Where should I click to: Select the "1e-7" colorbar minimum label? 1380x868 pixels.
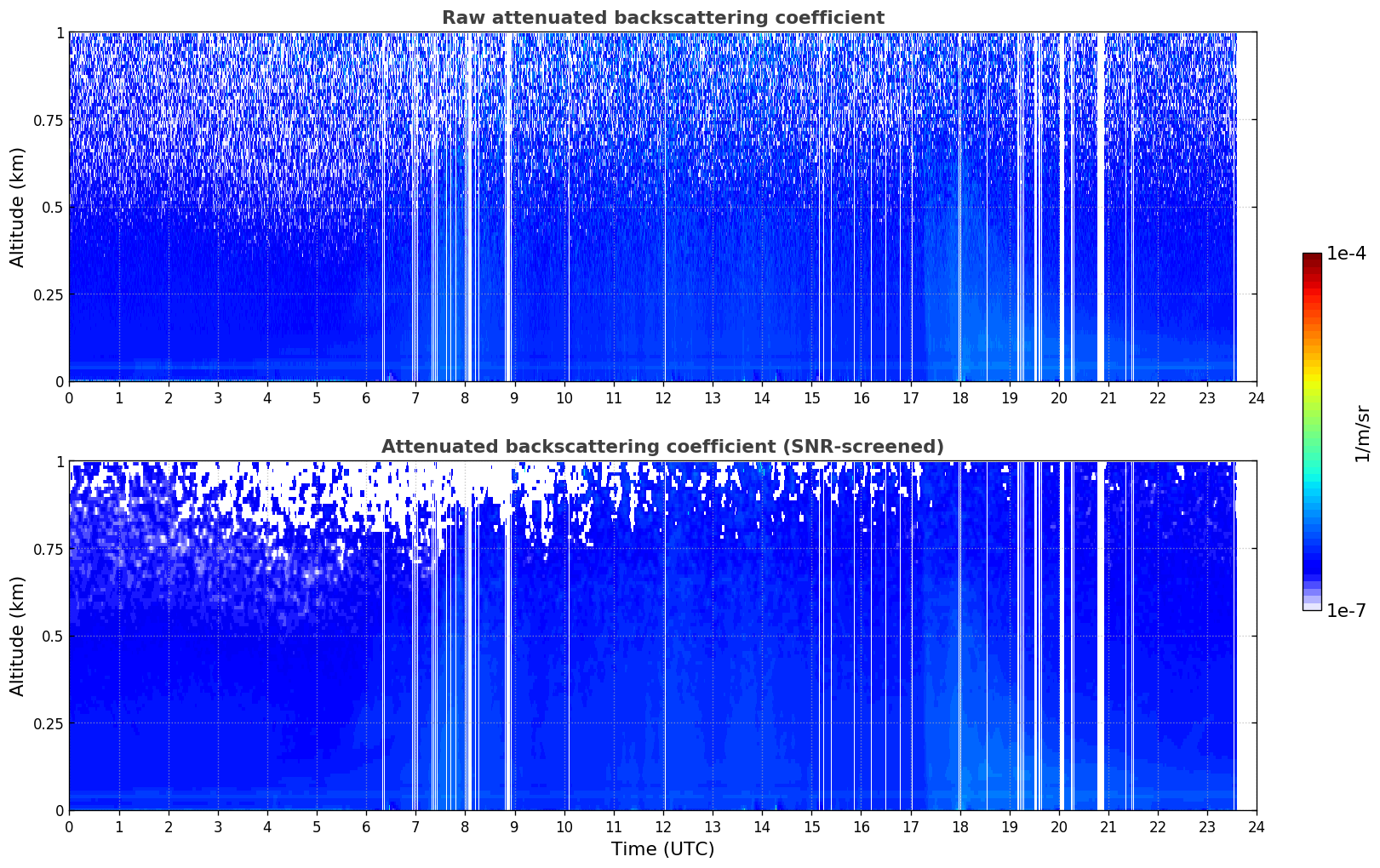point(1347,611)
